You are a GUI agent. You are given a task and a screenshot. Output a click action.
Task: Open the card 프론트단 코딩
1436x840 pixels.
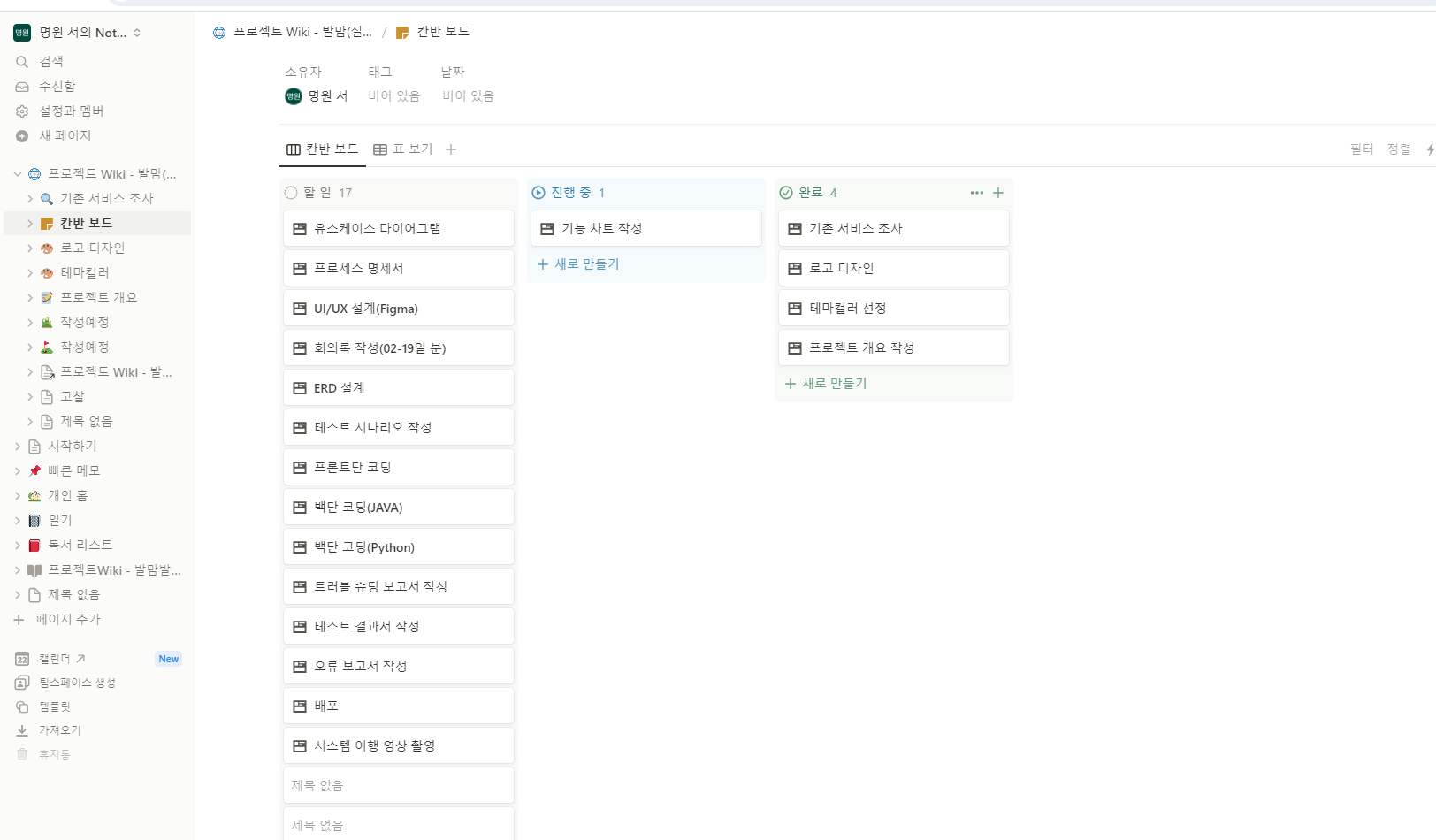399,468
